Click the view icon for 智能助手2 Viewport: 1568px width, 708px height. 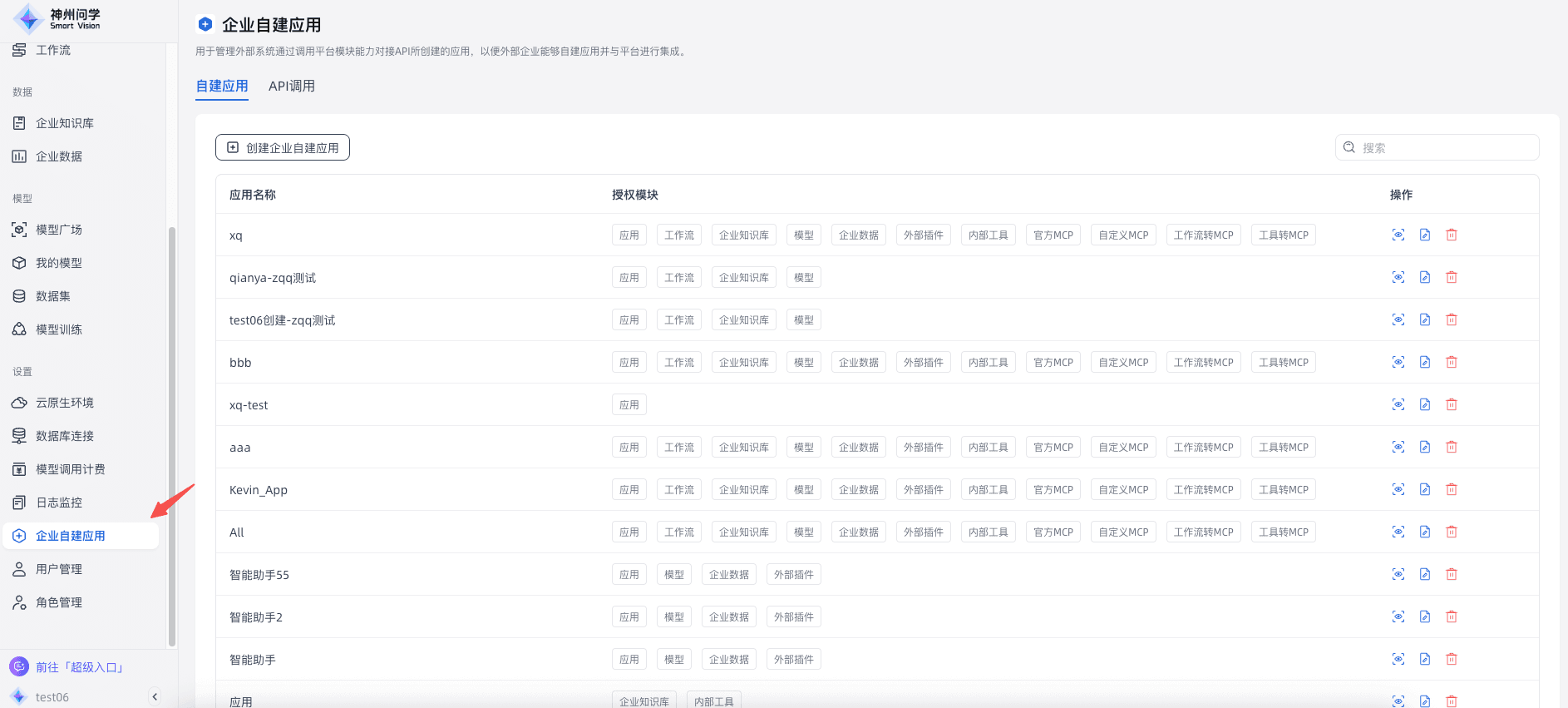coord(1398,617)
